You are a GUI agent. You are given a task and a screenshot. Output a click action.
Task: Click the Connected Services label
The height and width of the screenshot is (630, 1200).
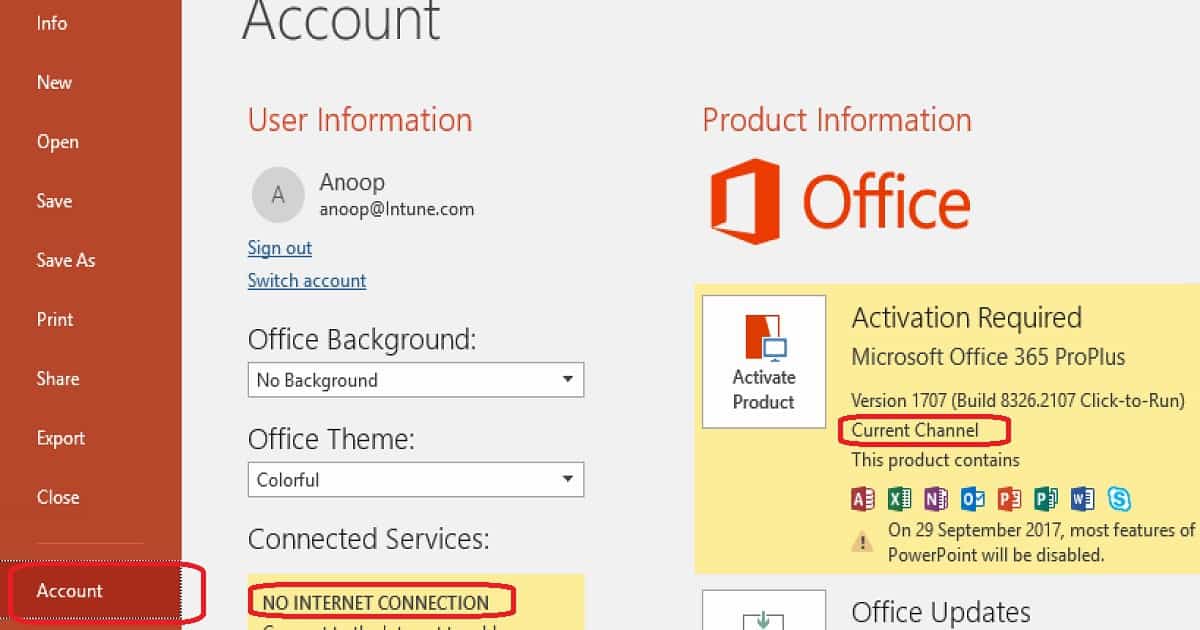(369, 540)
